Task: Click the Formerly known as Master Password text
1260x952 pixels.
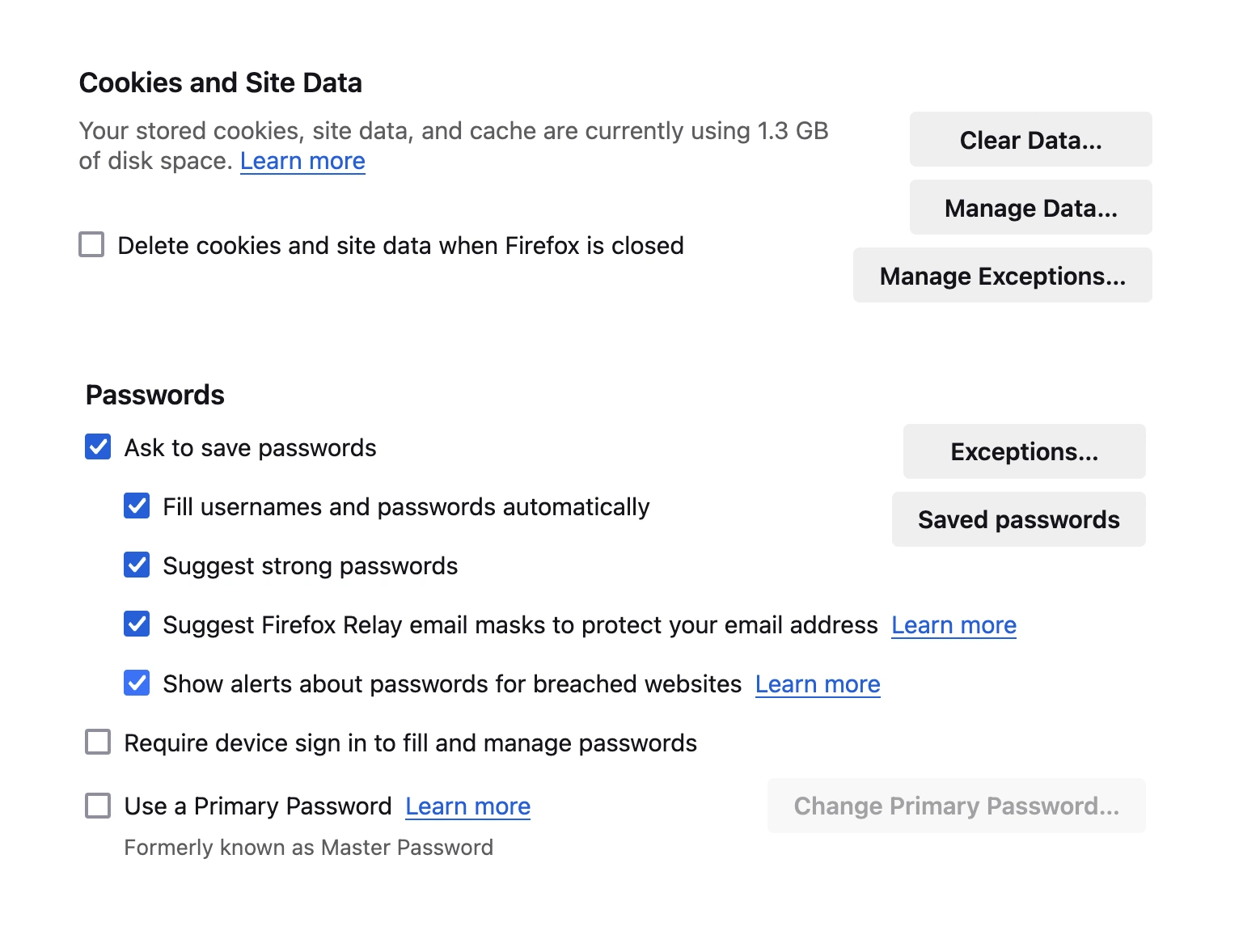Action: point(308,847)
